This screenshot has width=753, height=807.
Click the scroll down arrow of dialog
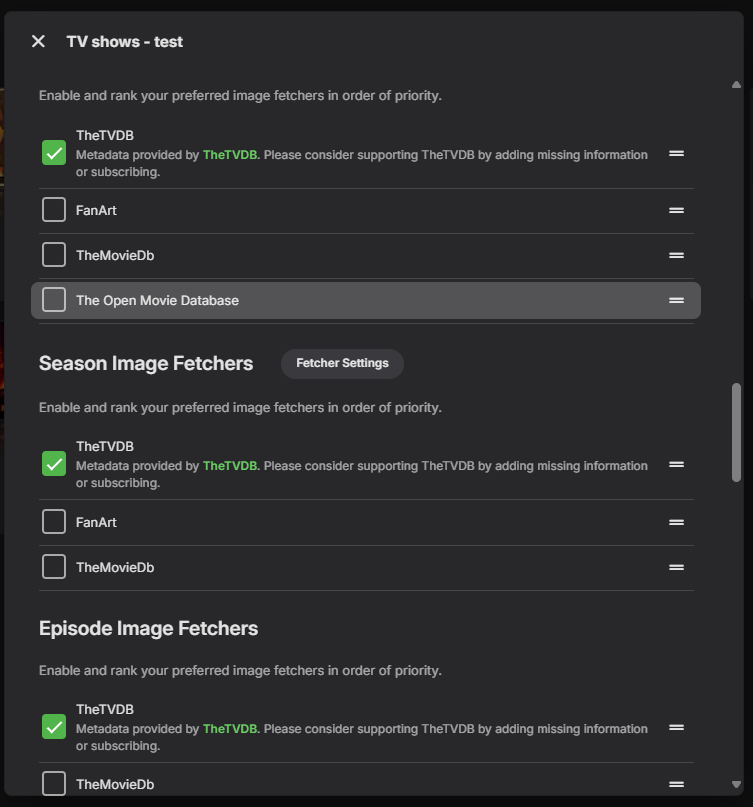pos(737,785)
